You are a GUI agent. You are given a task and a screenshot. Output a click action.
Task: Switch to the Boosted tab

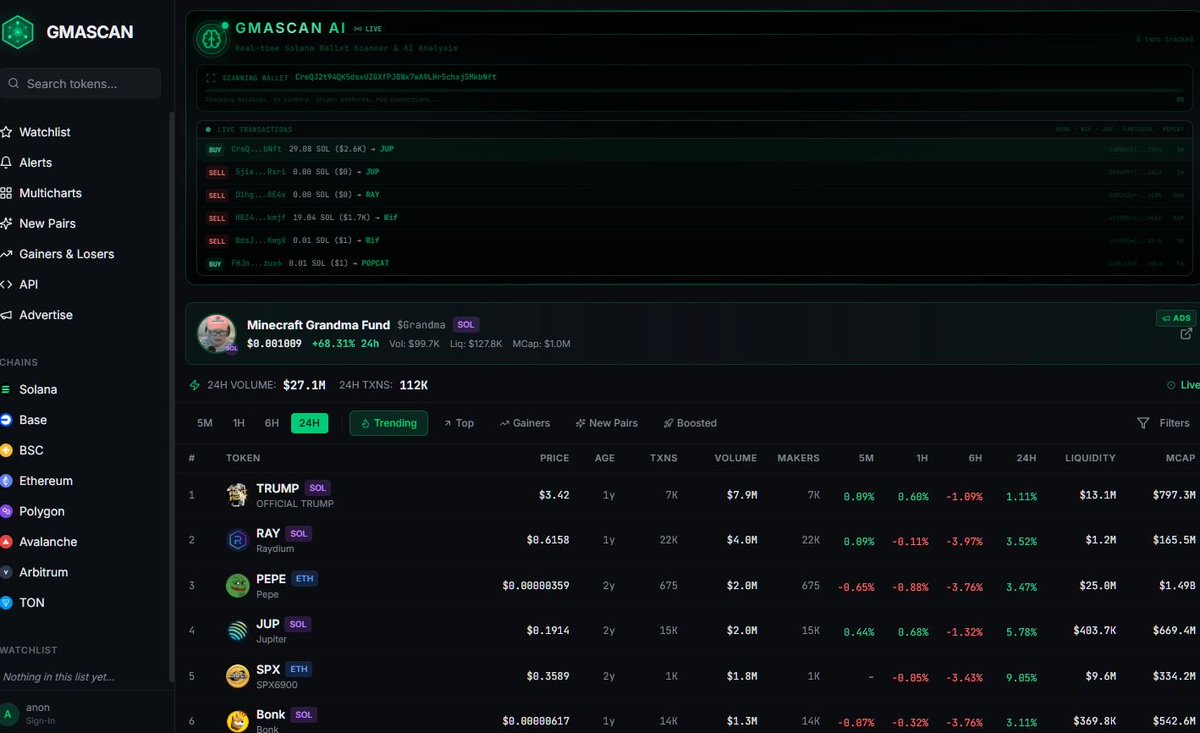coord(690,423)
